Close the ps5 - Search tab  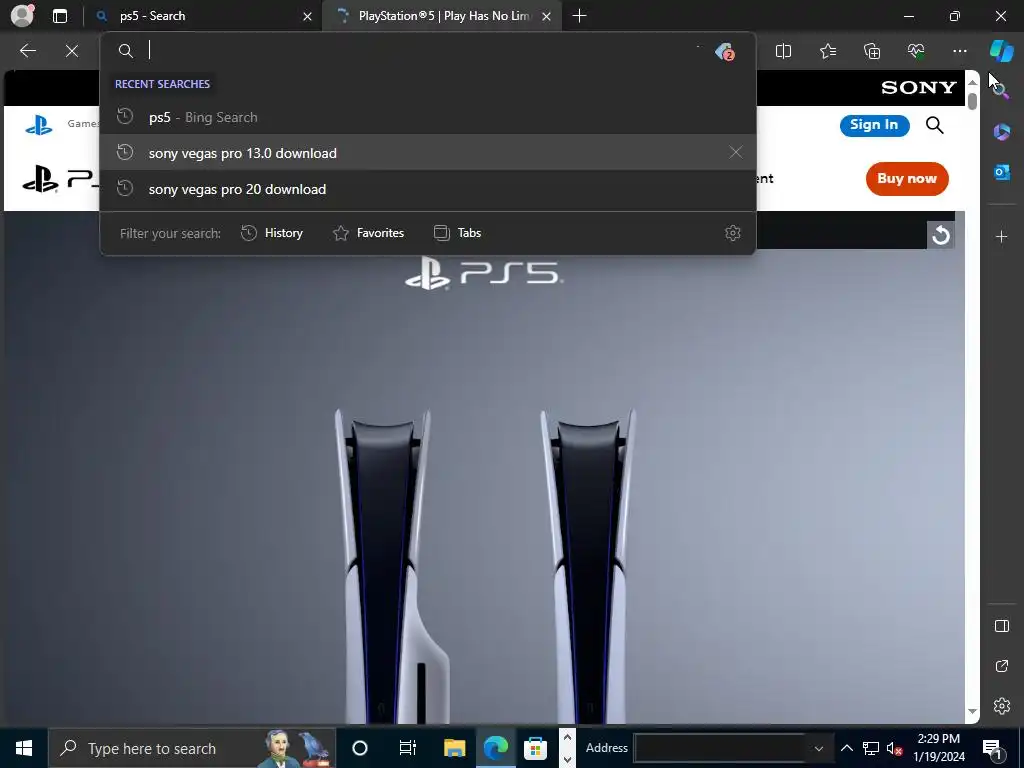tap(307, 16)
